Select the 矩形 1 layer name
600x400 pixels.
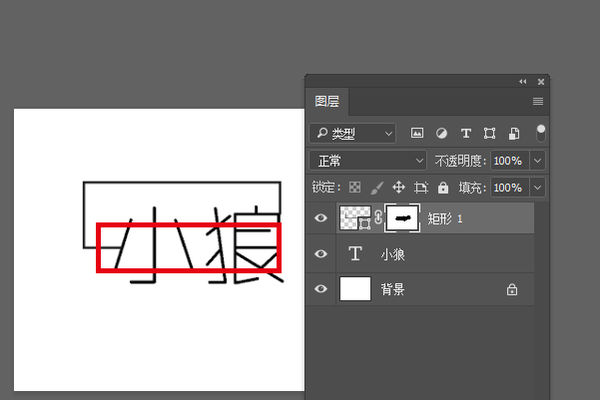tap(445, 219)
